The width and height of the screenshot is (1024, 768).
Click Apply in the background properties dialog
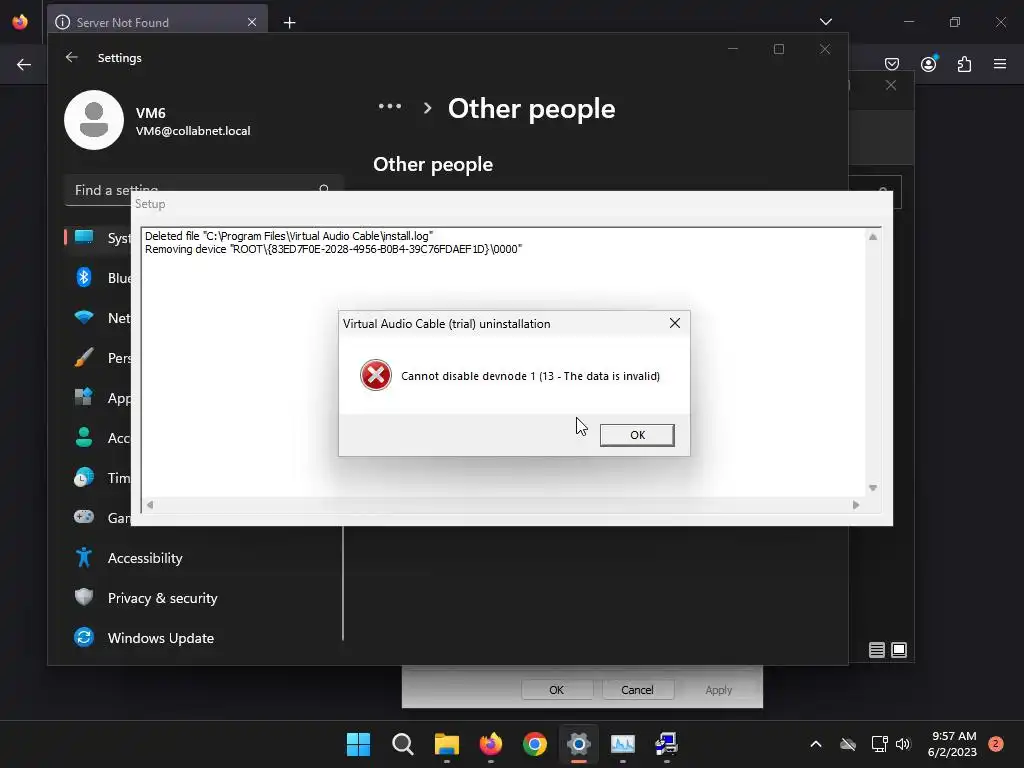(x=718, y=690)
